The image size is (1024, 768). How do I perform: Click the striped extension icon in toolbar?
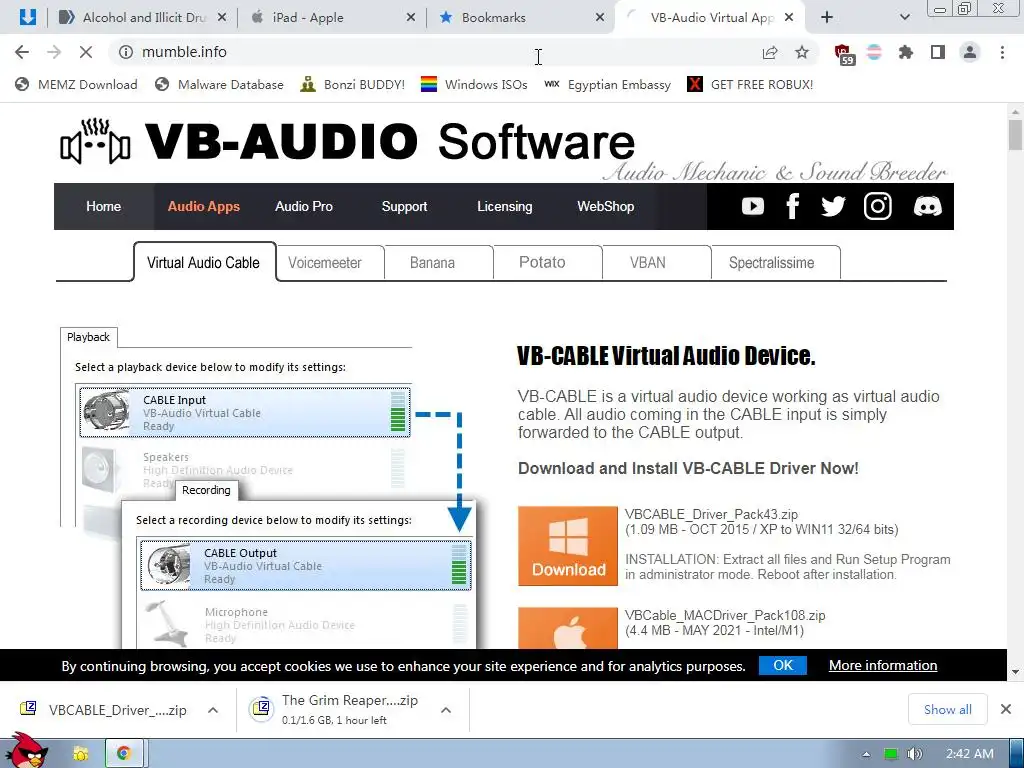[874, 52]
